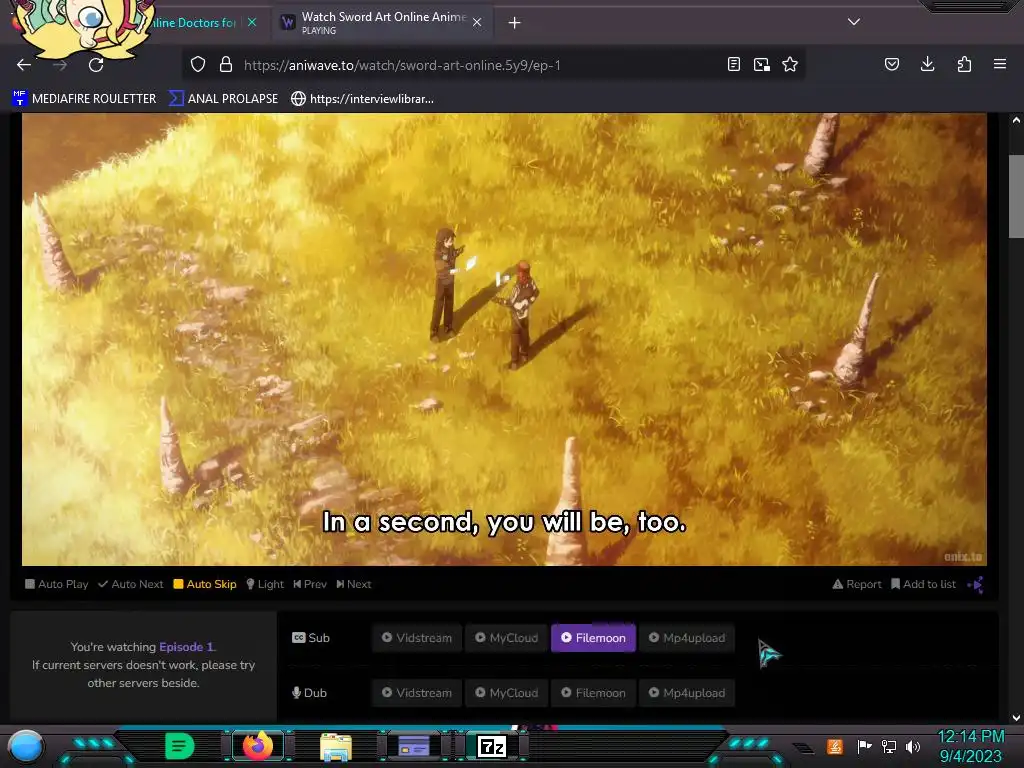Image resolution: width=1024 pixels, height=768 pixels.
Task: Toggle reader view icon
Action: click(733, 65)
